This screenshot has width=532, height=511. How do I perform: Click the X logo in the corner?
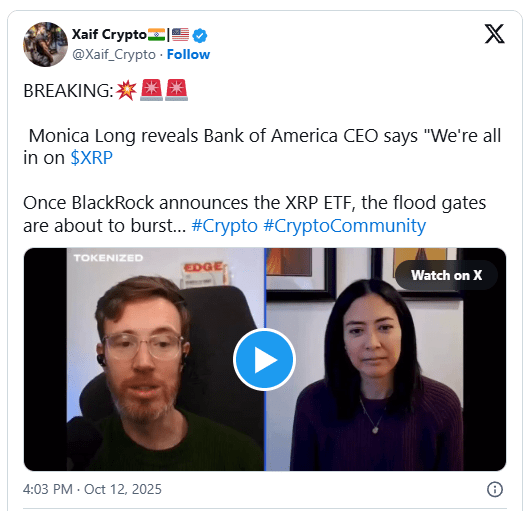494,34
